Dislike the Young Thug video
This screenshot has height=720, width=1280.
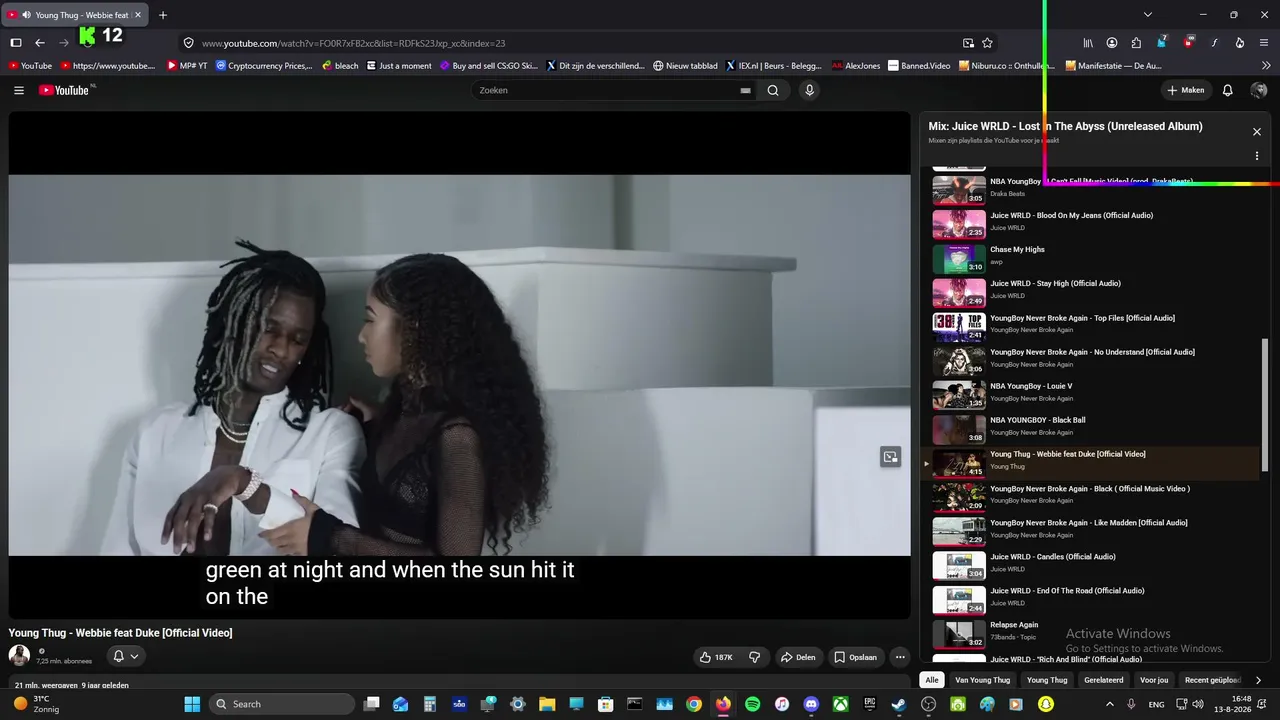755,657
